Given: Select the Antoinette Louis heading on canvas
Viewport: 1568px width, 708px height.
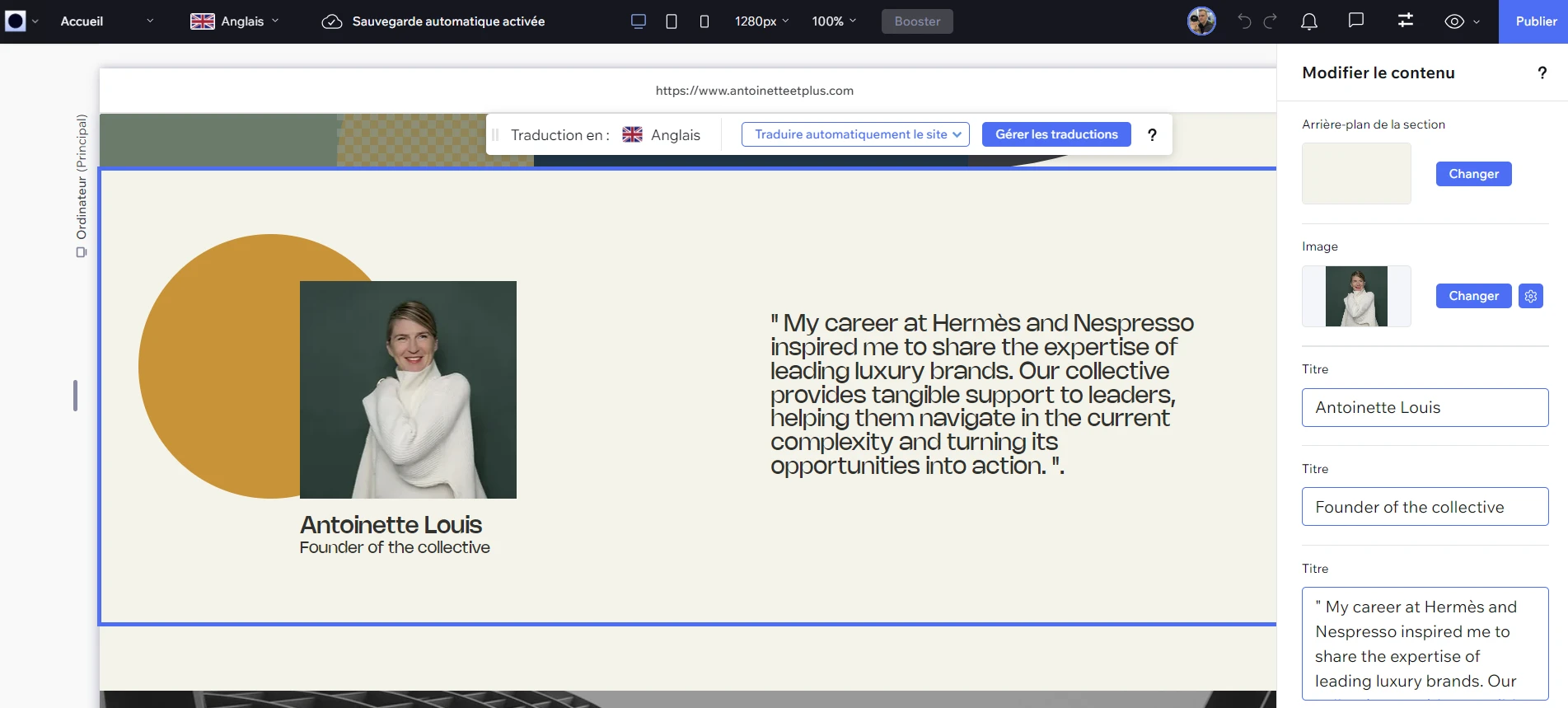Looking at the screenshot, I should 391,524.
